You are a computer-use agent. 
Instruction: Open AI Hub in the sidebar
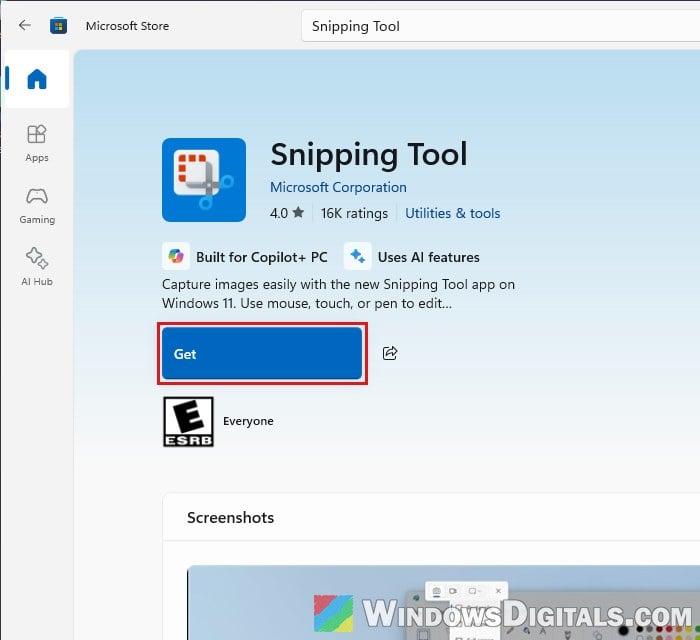[x=37, y=267]
